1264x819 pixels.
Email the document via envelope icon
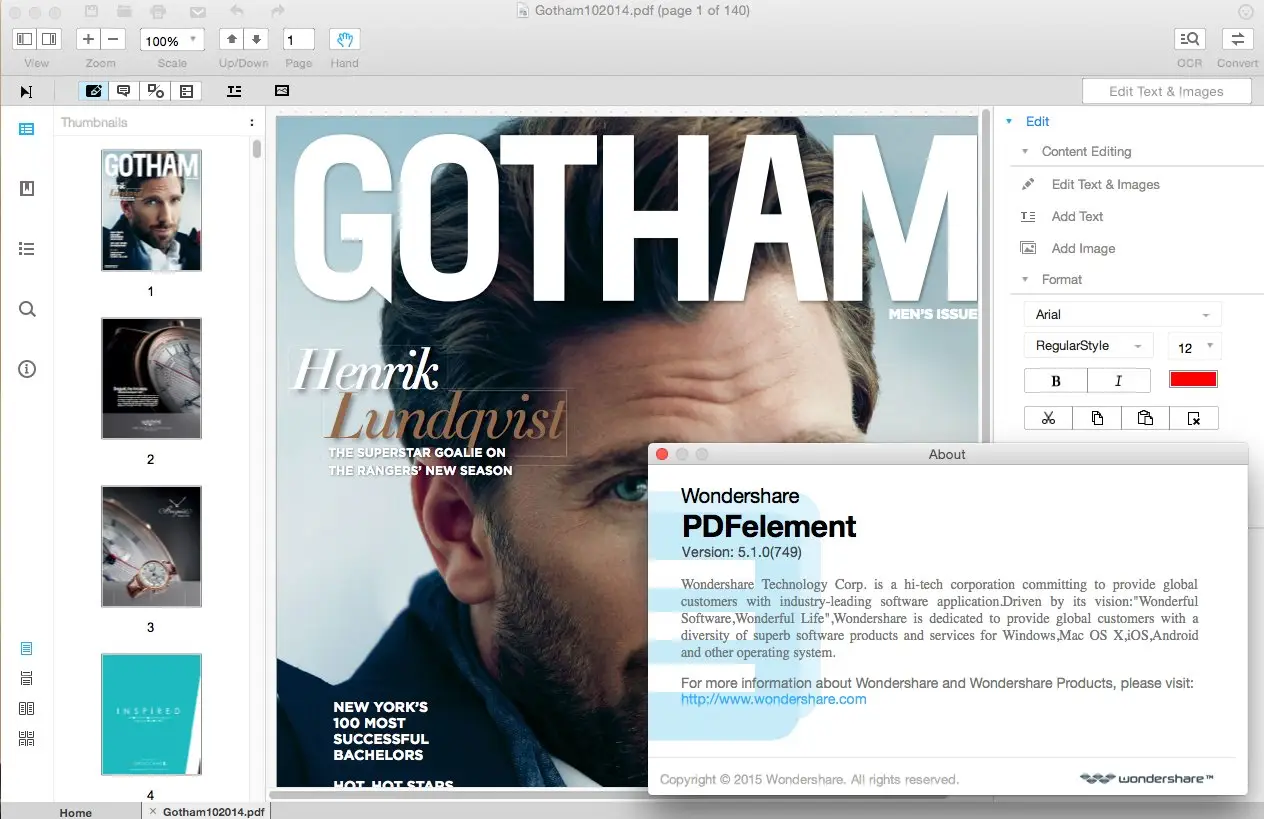click(x=197, y=11)
